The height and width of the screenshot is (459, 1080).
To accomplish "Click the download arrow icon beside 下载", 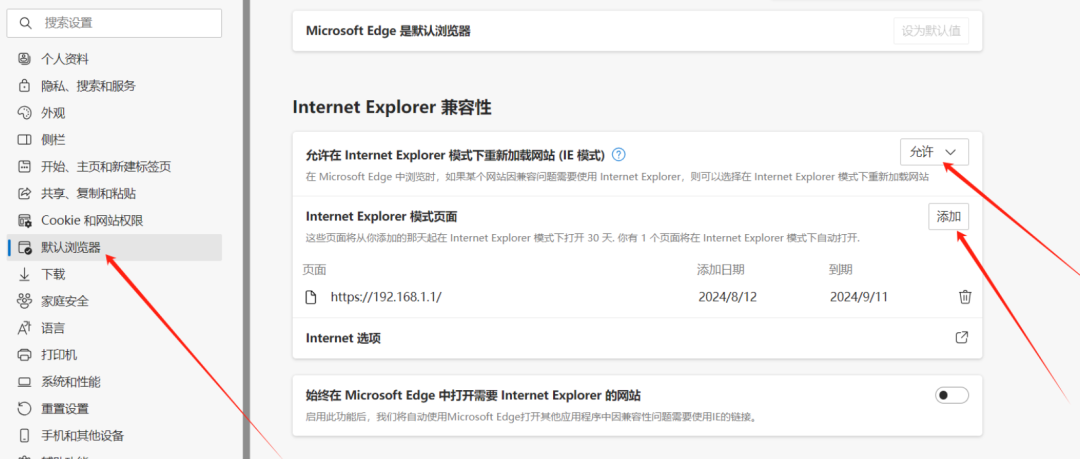I will pos(25,274).
